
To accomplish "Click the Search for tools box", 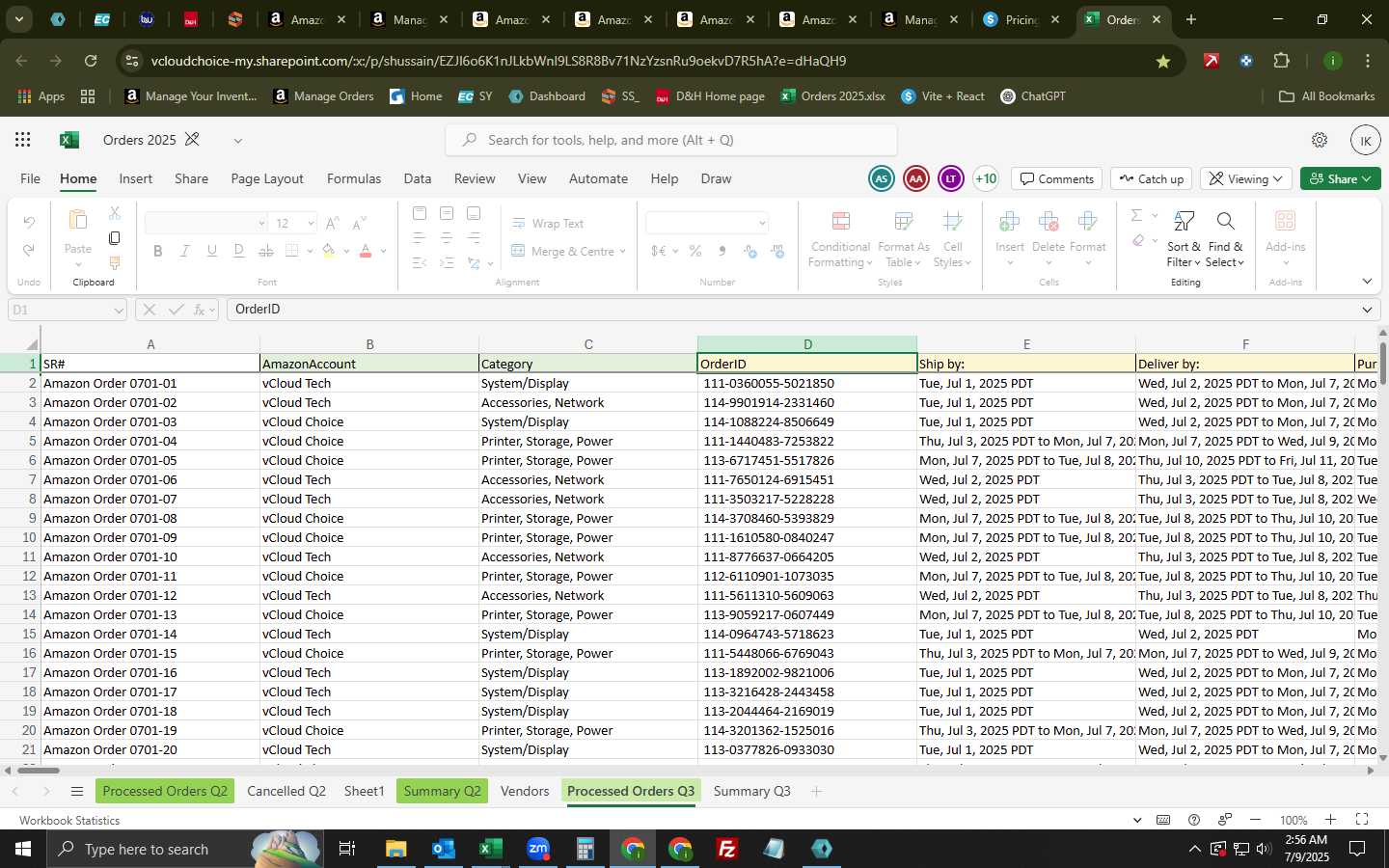I will pyautogui.click(x=671, y=140).
